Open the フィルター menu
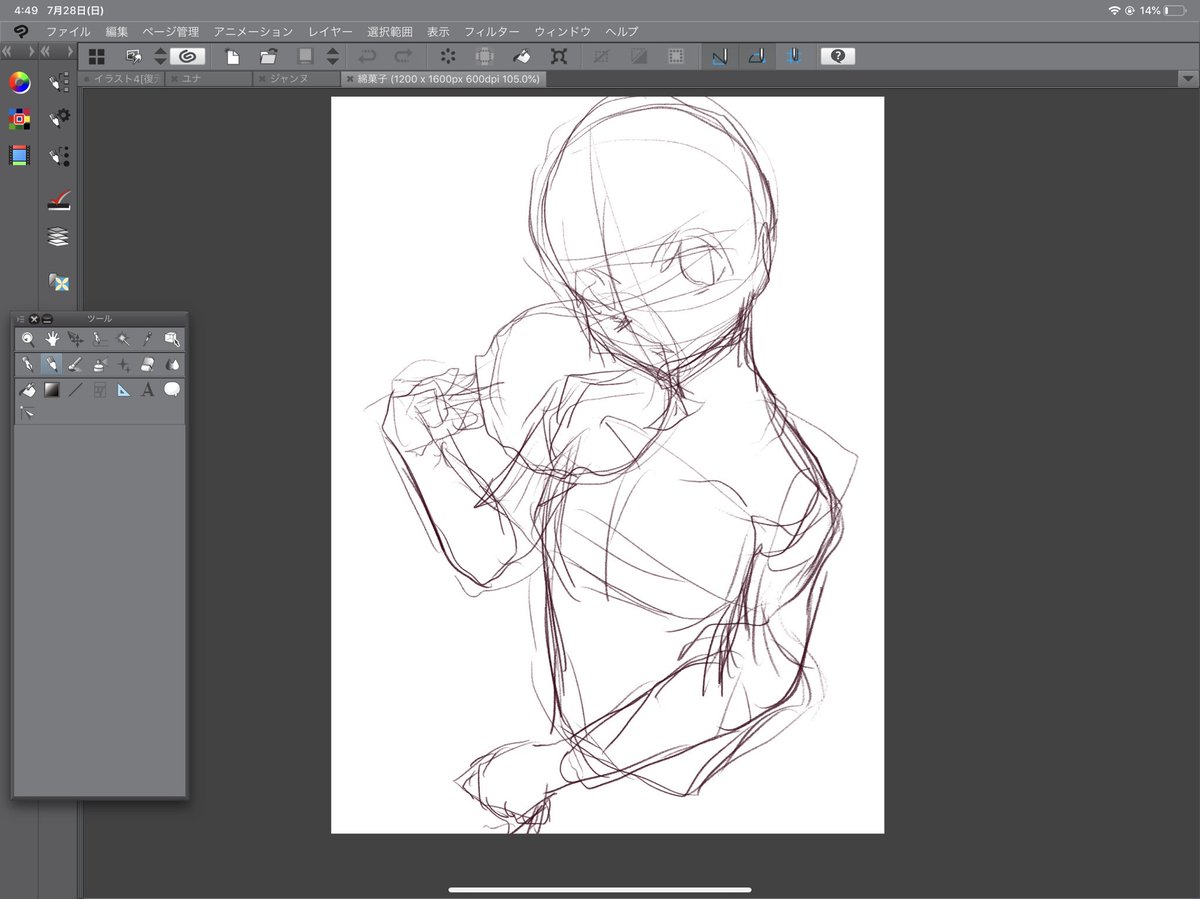 [x=492, y=32]
